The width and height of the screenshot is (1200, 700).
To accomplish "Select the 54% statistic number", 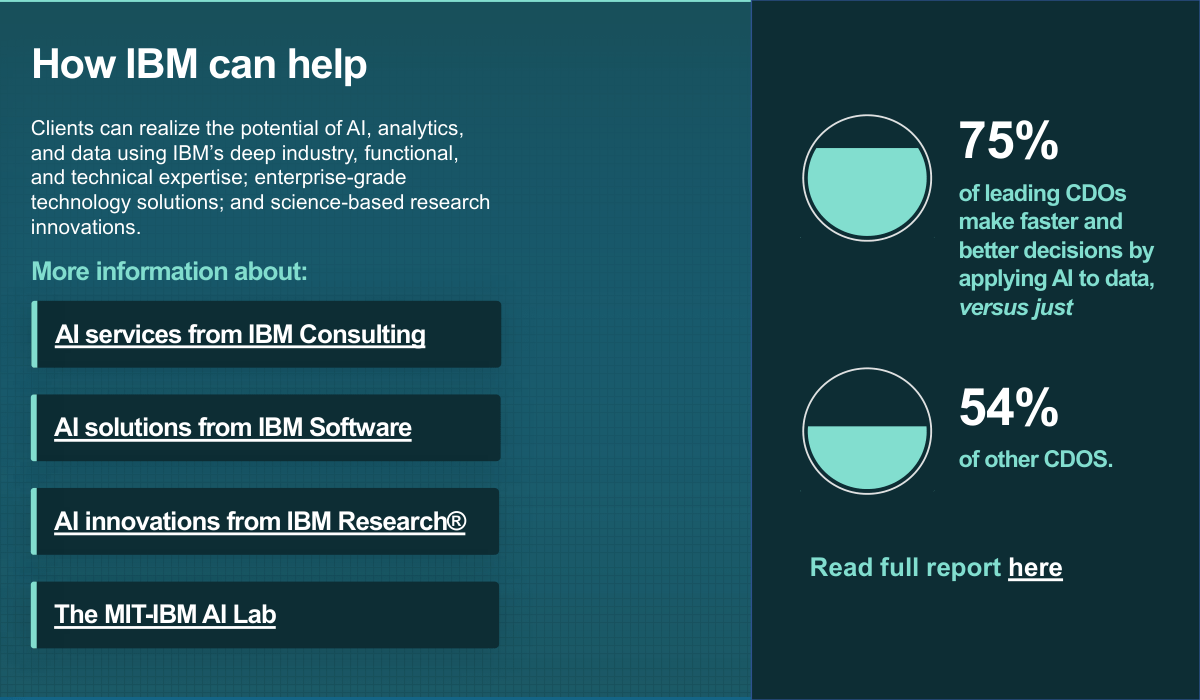I will (1009, 407).
